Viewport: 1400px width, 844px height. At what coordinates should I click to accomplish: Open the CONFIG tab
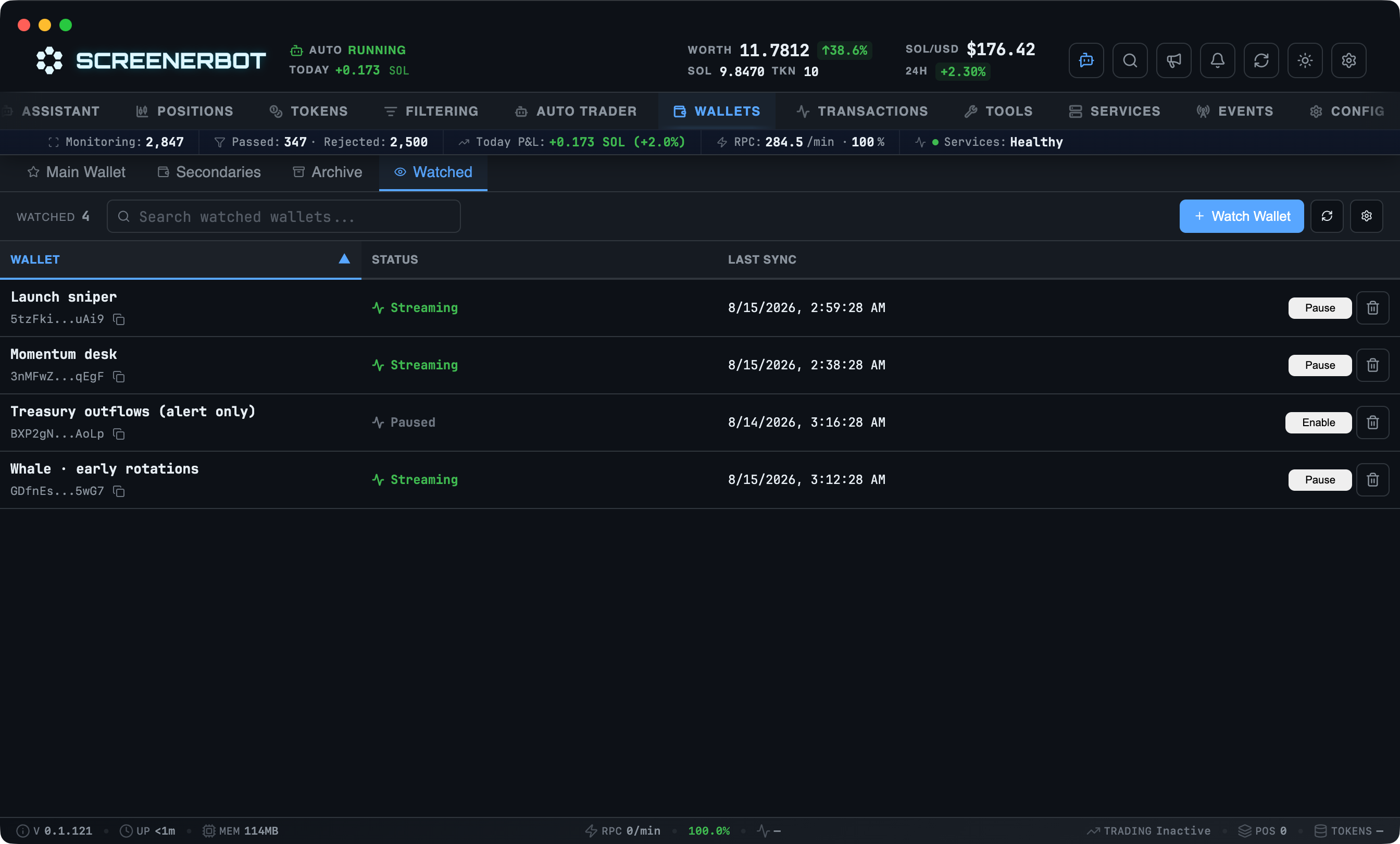pyautogui.click(x=1346, y=111)
